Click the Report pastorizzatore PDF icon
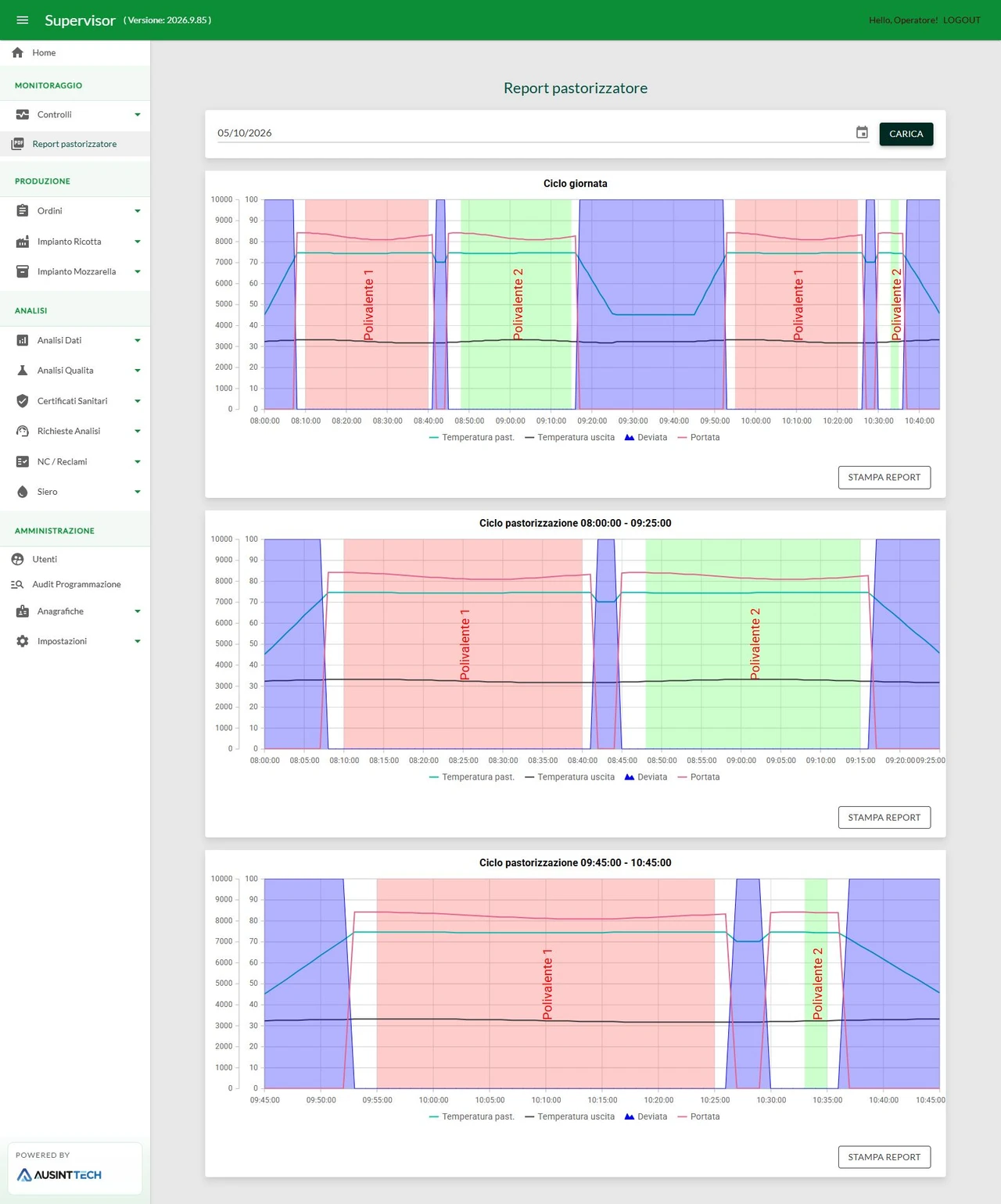1001x1204 pixels. click(17, 144)
